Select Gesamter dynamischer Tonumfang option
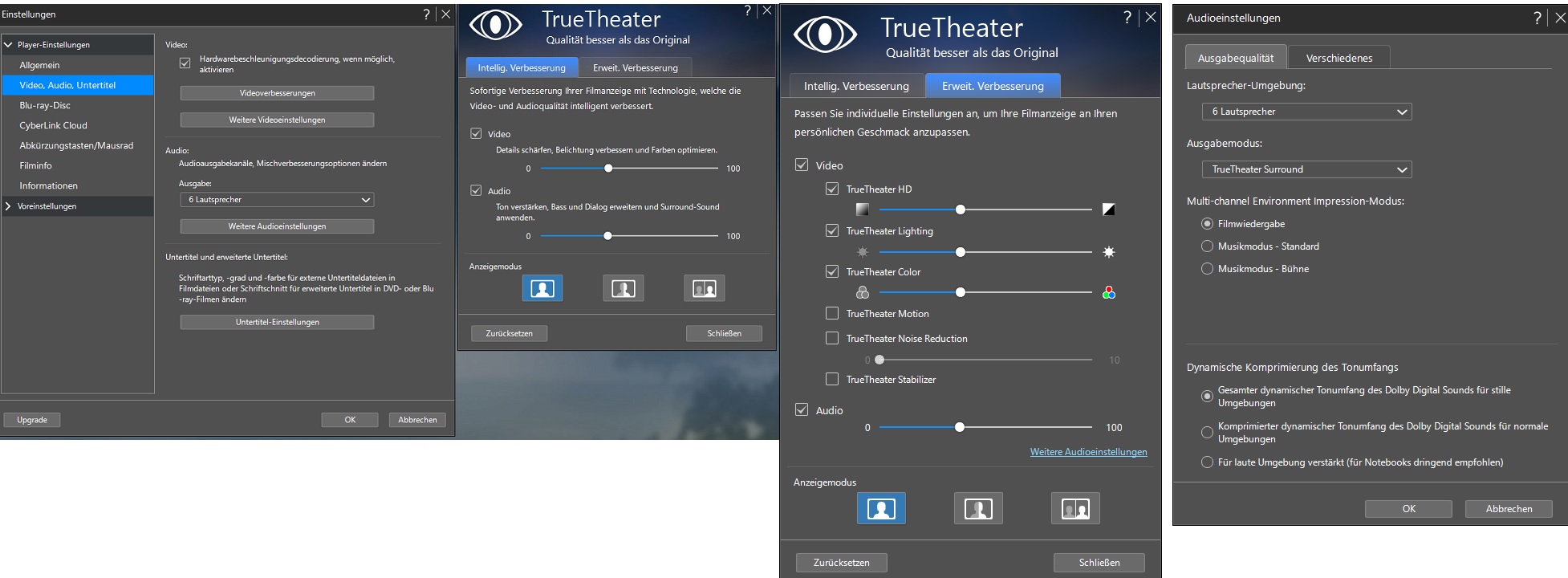The image size is (1568, 578). [1207, 396]
